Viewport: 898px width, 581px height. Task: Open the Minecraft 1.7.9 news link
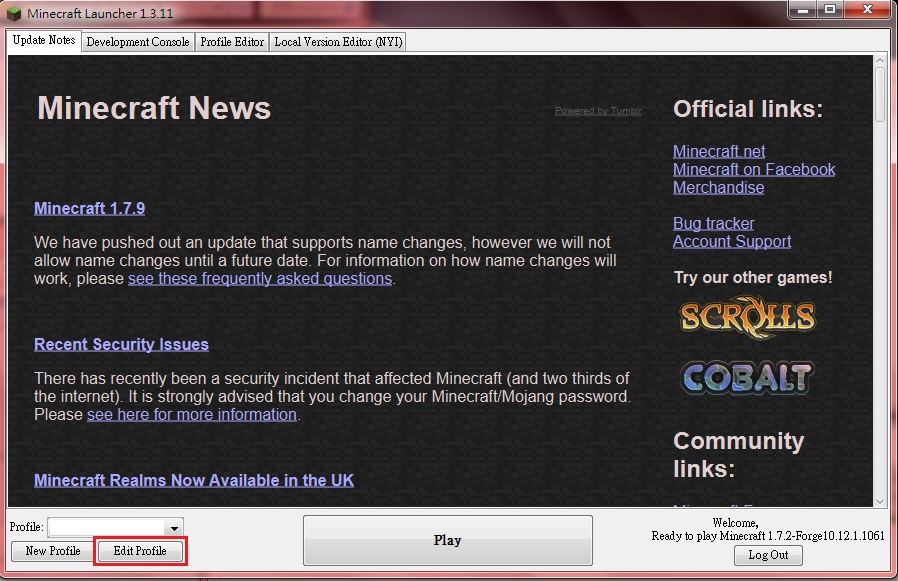(x=89, y=209)
